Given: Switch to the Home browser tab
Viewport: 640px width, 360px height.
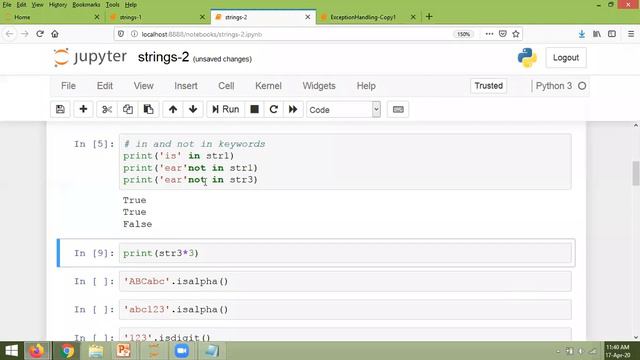Looking at the screenshot, I should 52,17.
